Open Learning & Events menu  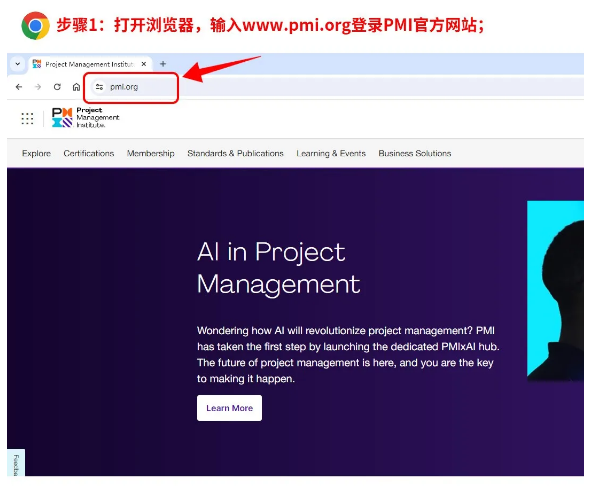click(x=331, y=153)
